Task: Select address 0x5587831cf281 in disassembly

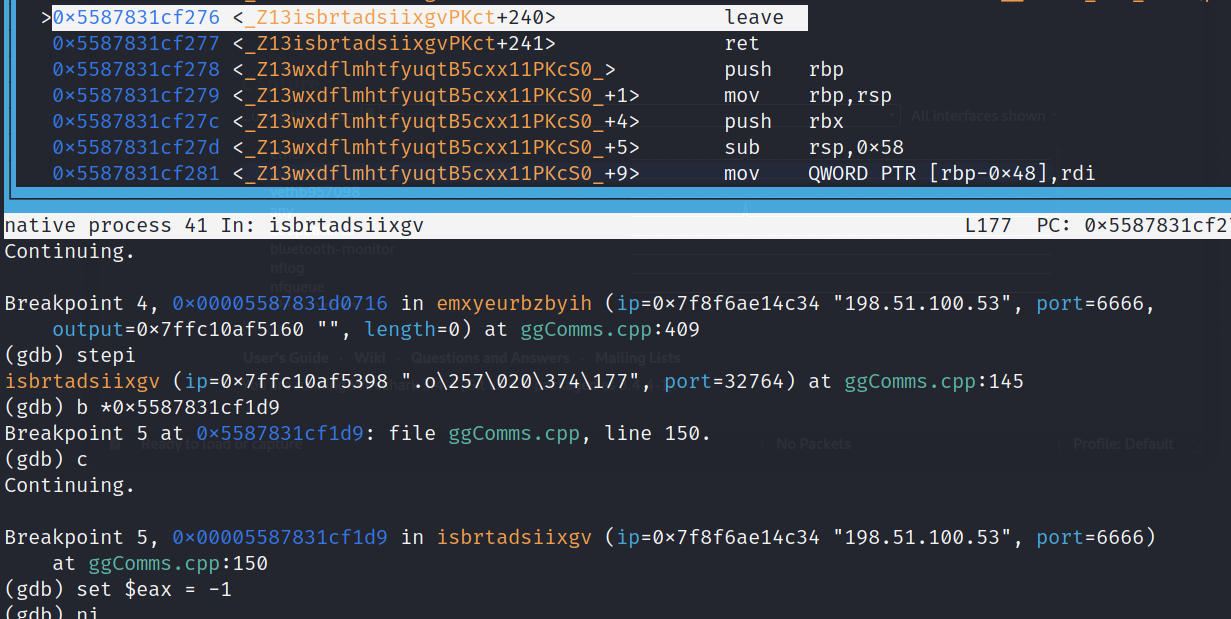Action: [137, 173]
